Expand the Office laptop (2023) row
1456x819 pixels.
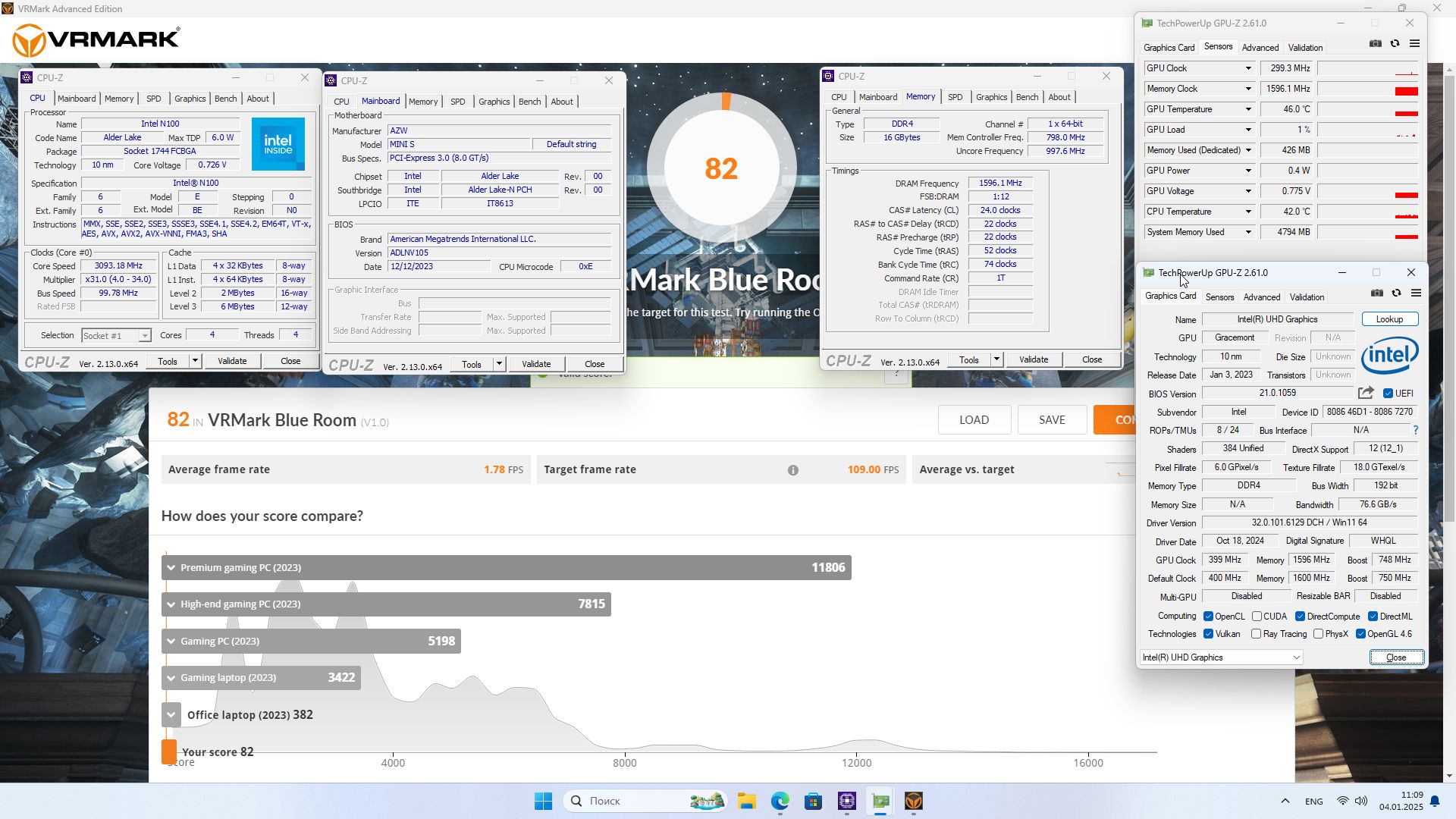[x=171, y=714]
